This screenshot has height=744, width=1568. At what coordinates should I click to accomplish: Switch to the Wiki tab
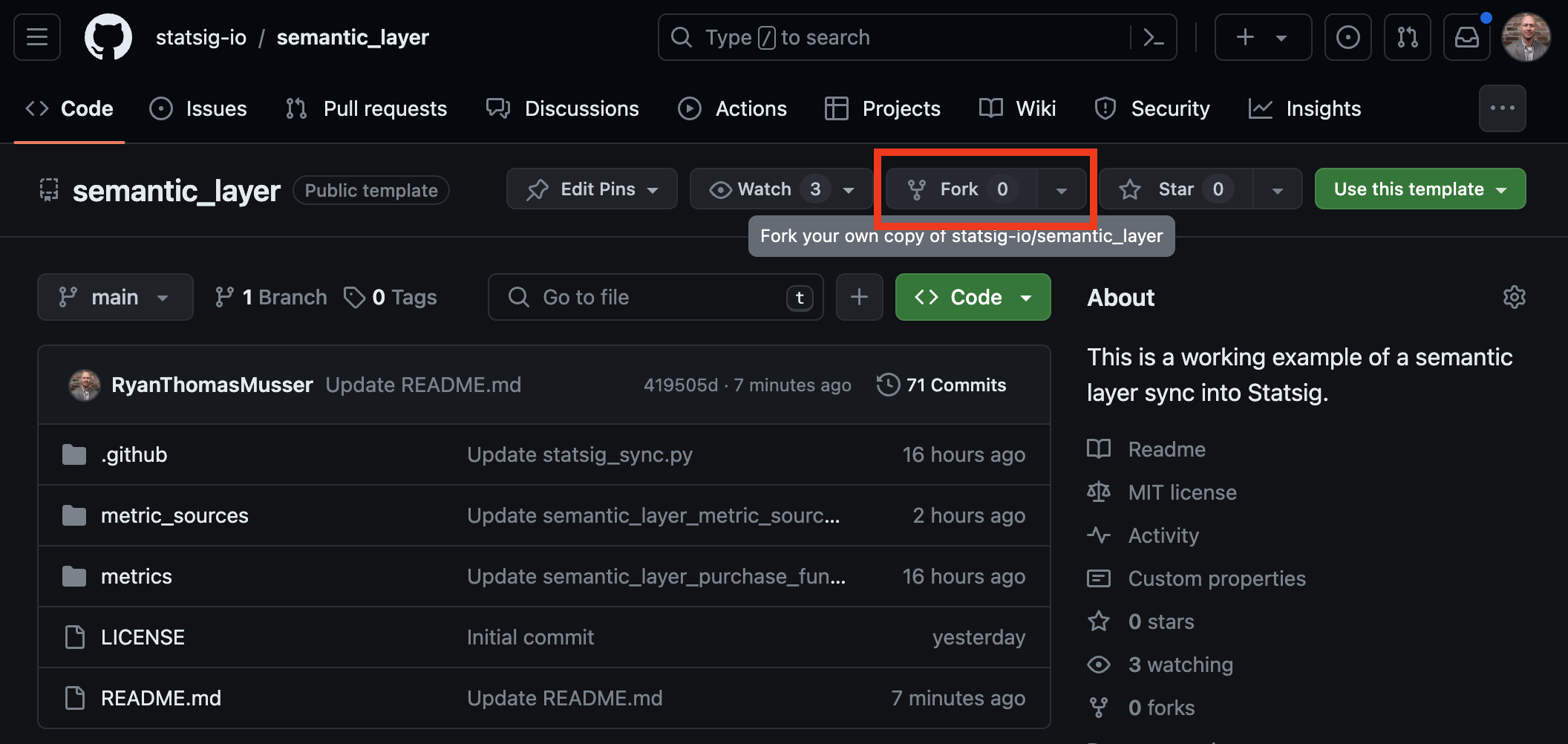[1018, 108]
